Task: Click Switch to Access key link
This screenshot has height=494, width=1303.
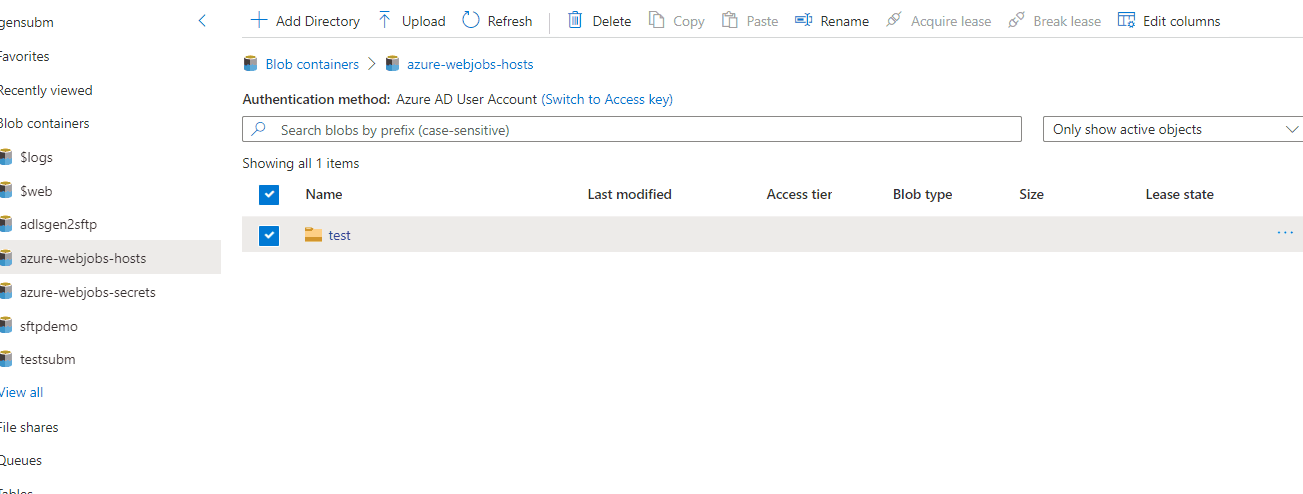Action: tap(607, 99)
